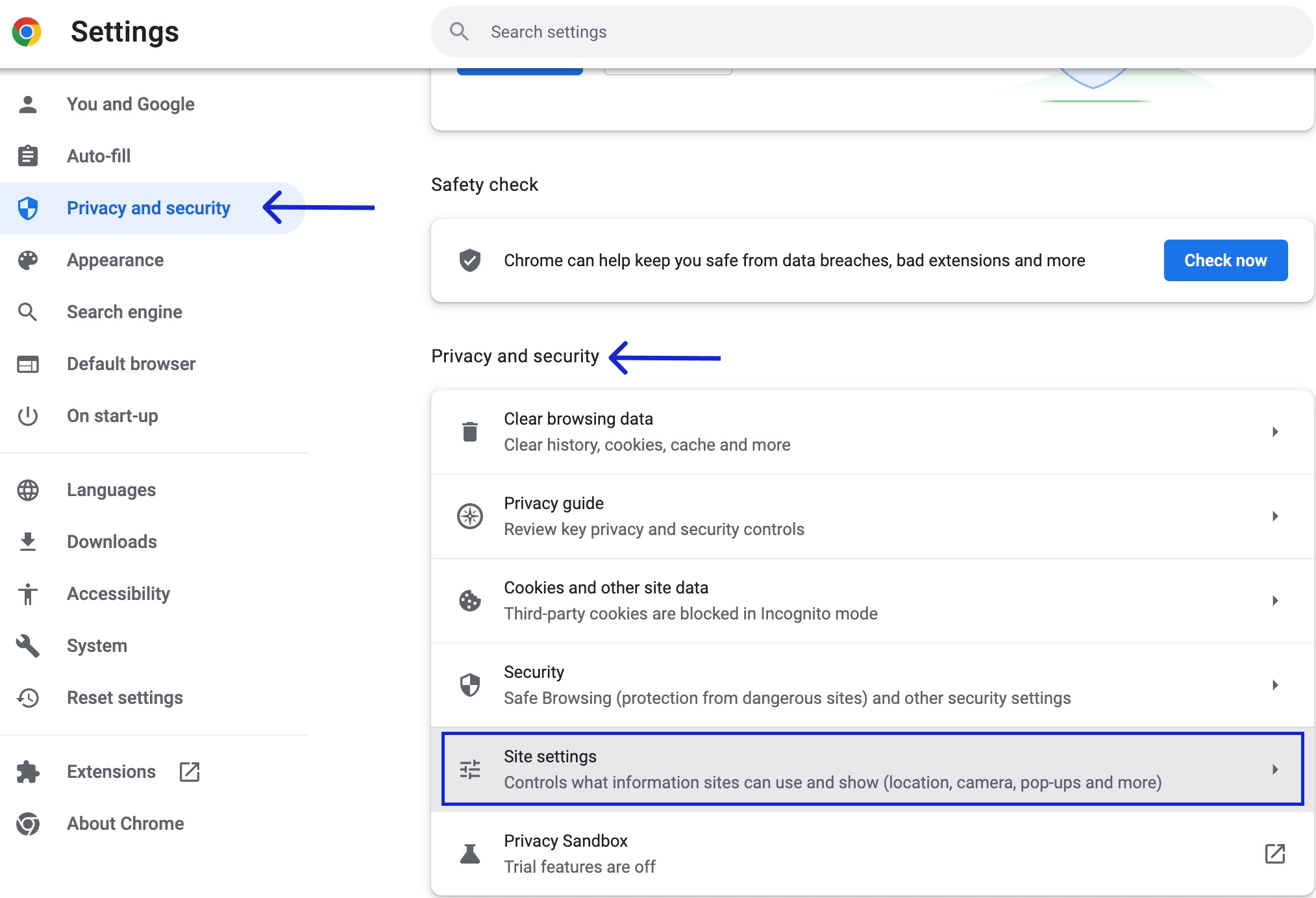The width and height of the screenshot is (1316, 898).
Task: Click the Extensions puzzle piece icon
Action: tap(28, 771)
